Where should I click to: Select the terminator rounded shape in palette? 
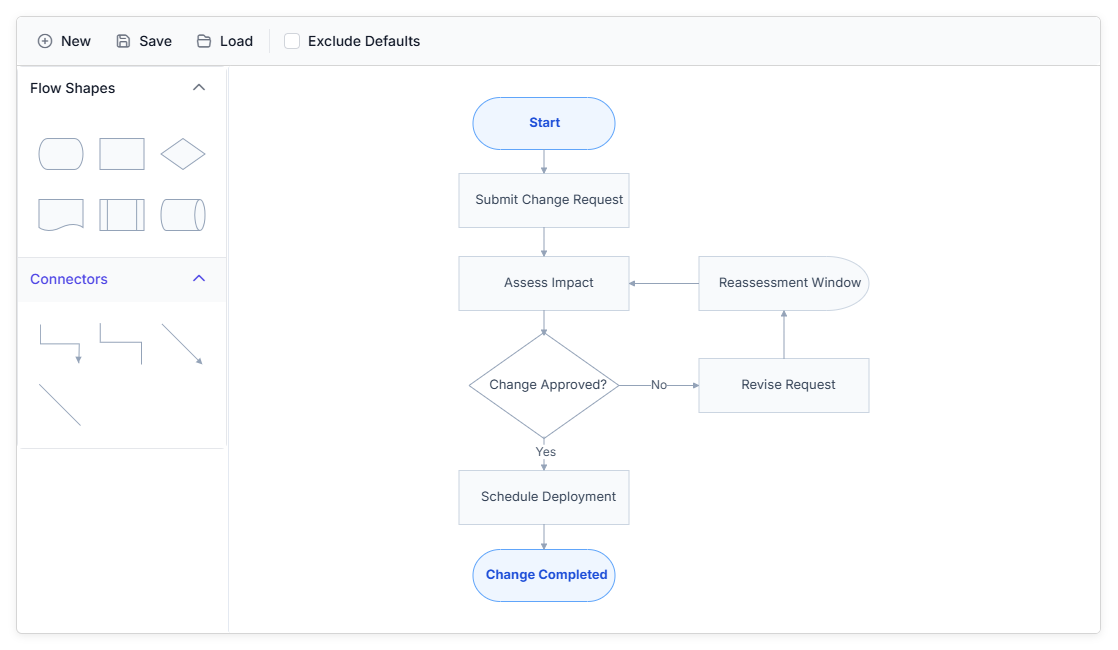(x=61, y=154)
